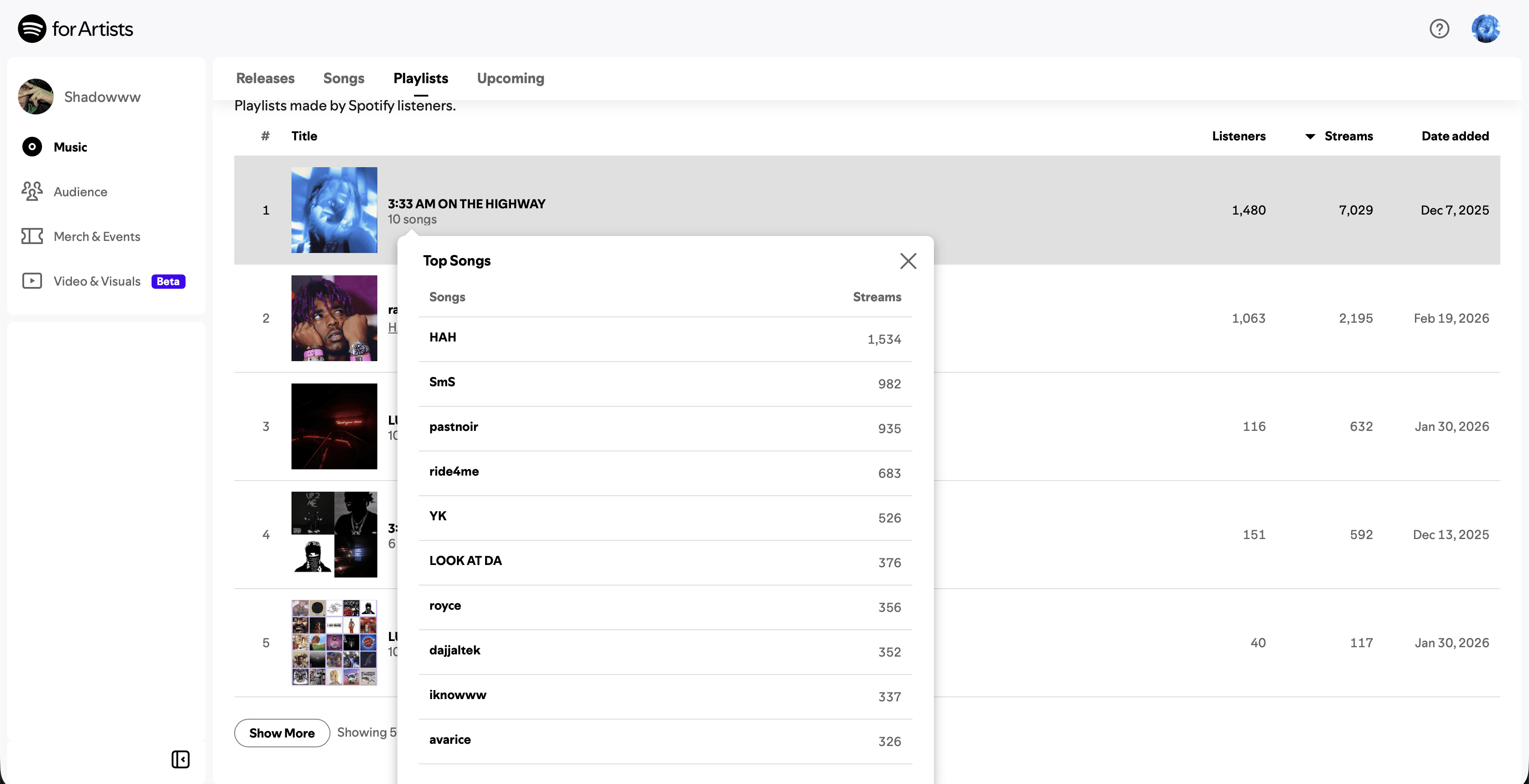
Task: Collapse the sidebar with panel icon
Action: point(181,759)
